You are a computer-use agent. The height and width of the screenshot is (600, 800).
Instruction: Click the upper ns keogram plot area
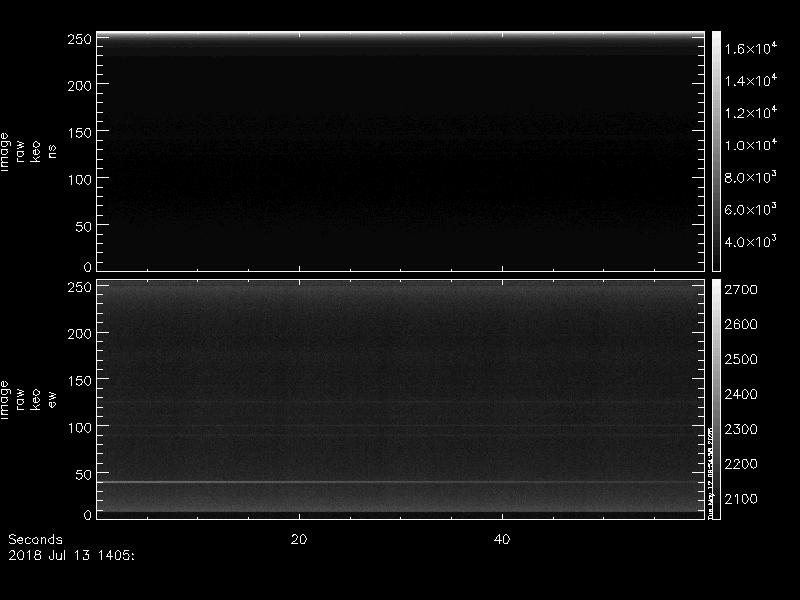(x=401, y=152)
